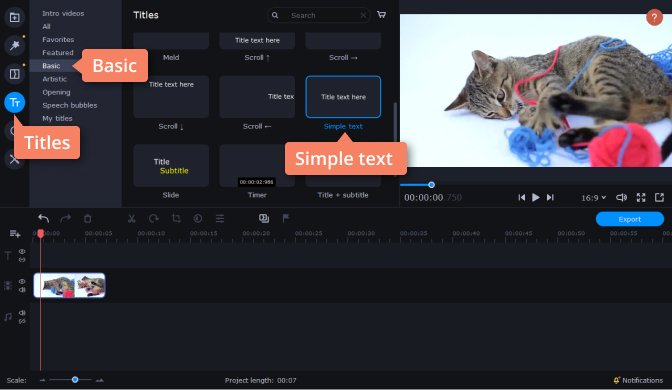
Task: Open the Import media tab icon
Action: pos(15,18)
